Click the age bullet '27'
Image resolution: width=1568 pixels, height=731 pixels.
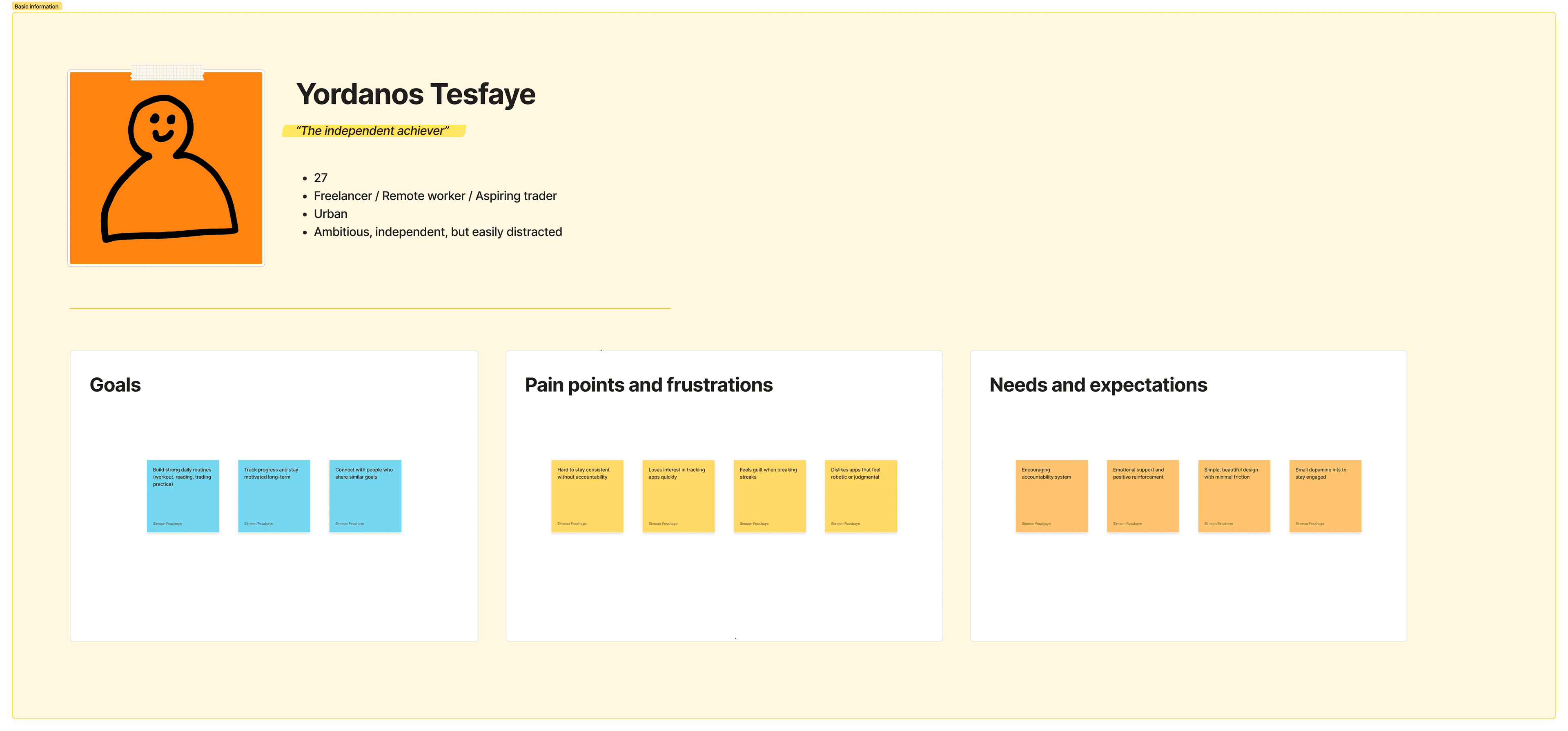pyautogui.click(x=321, y=178)
